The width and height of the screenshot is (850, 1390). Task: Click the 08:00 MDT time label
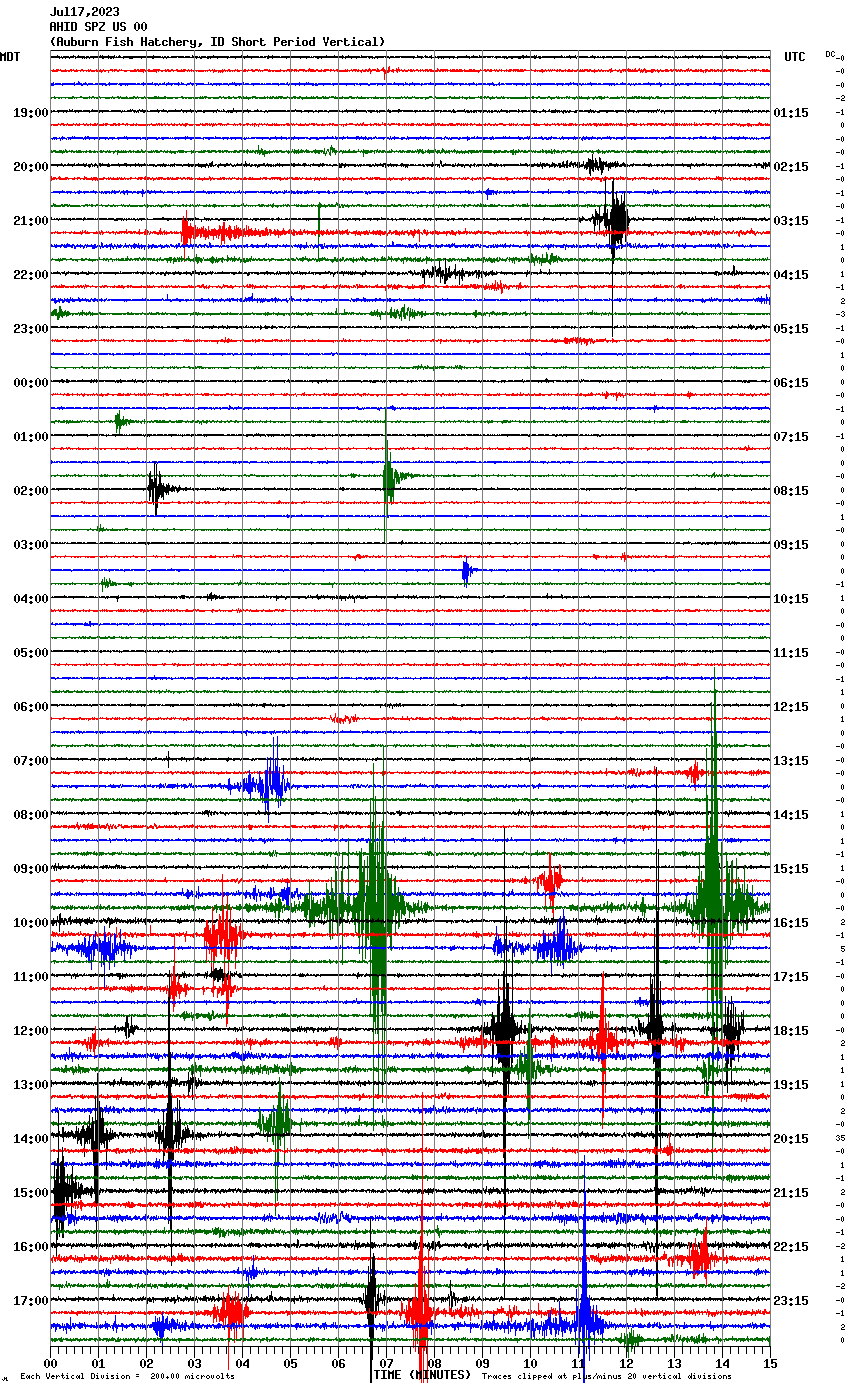point(31,815)
